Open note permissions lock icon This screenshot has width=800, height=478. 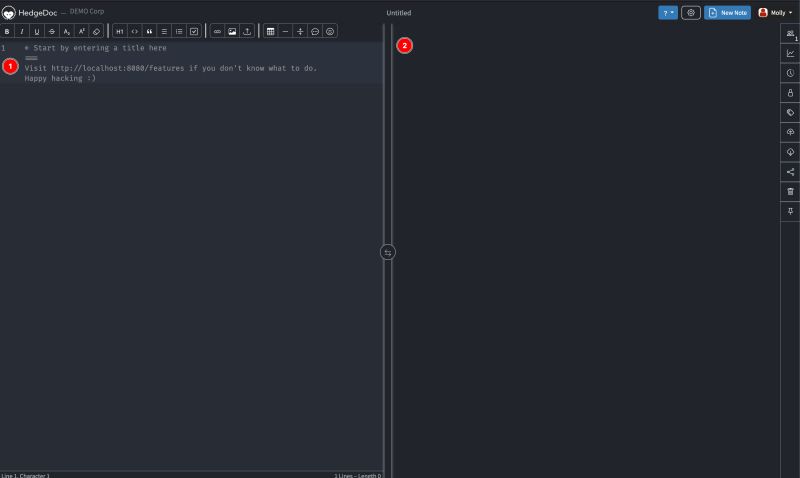790,93
